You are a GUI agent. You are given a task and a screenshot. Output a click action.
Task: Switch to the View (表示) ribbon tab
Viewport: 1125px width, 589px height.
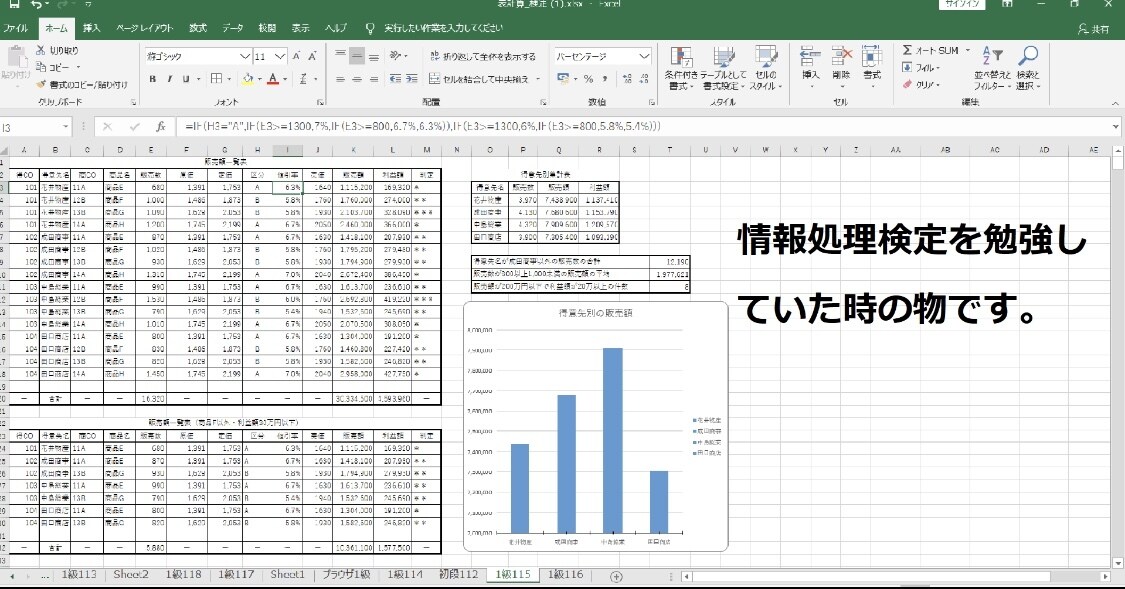(301, 28)
